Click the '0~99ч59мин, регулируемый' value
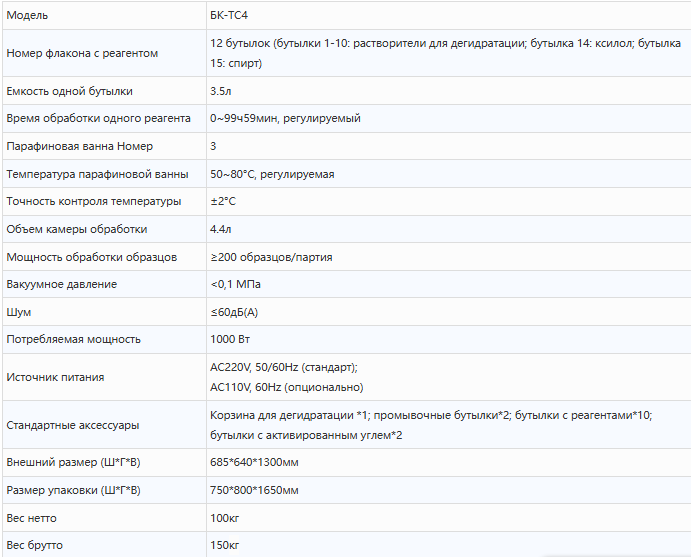The image size is (691, 557). click(285, 119)
